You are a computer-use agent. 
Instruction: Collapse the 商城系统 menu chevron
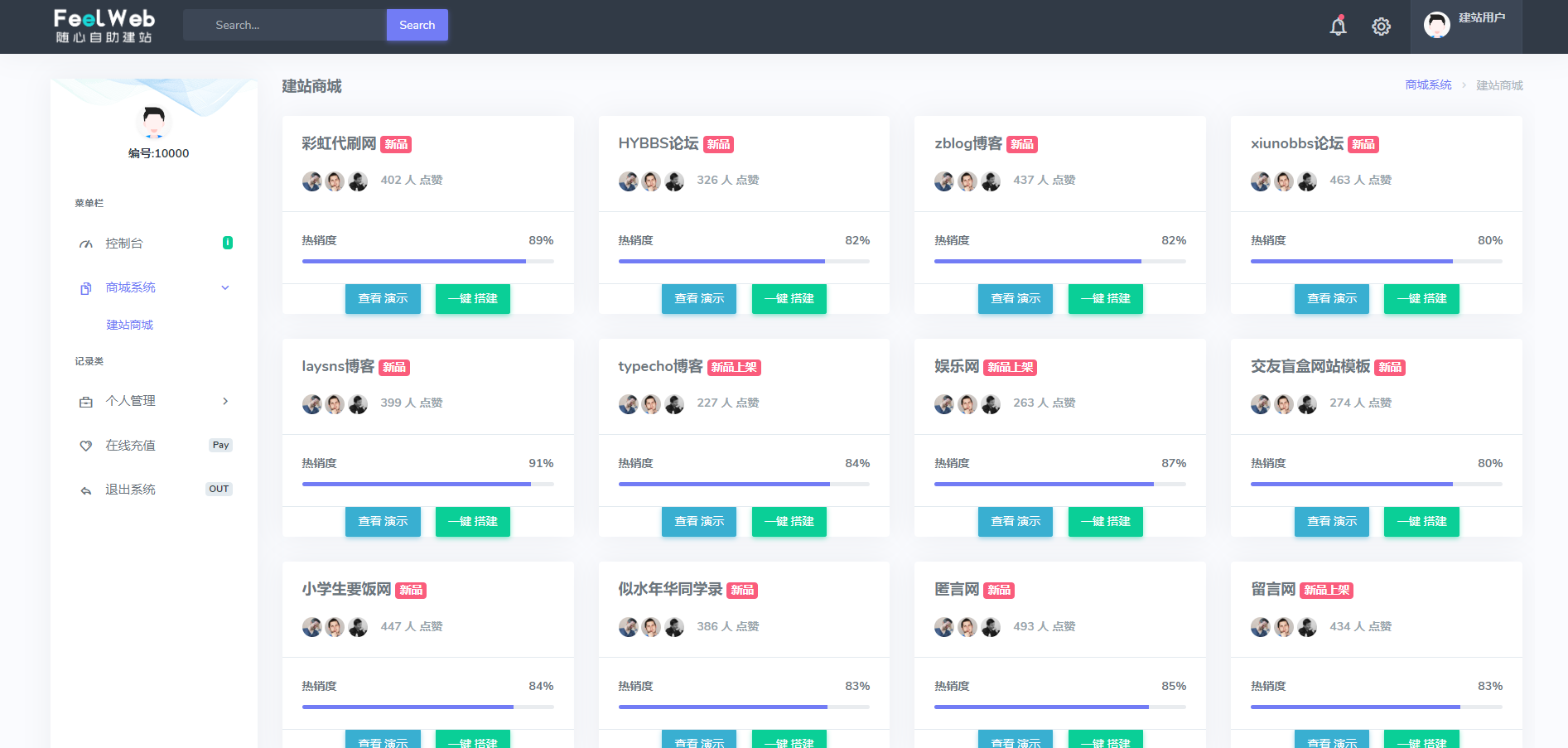(x=224, y=287)
